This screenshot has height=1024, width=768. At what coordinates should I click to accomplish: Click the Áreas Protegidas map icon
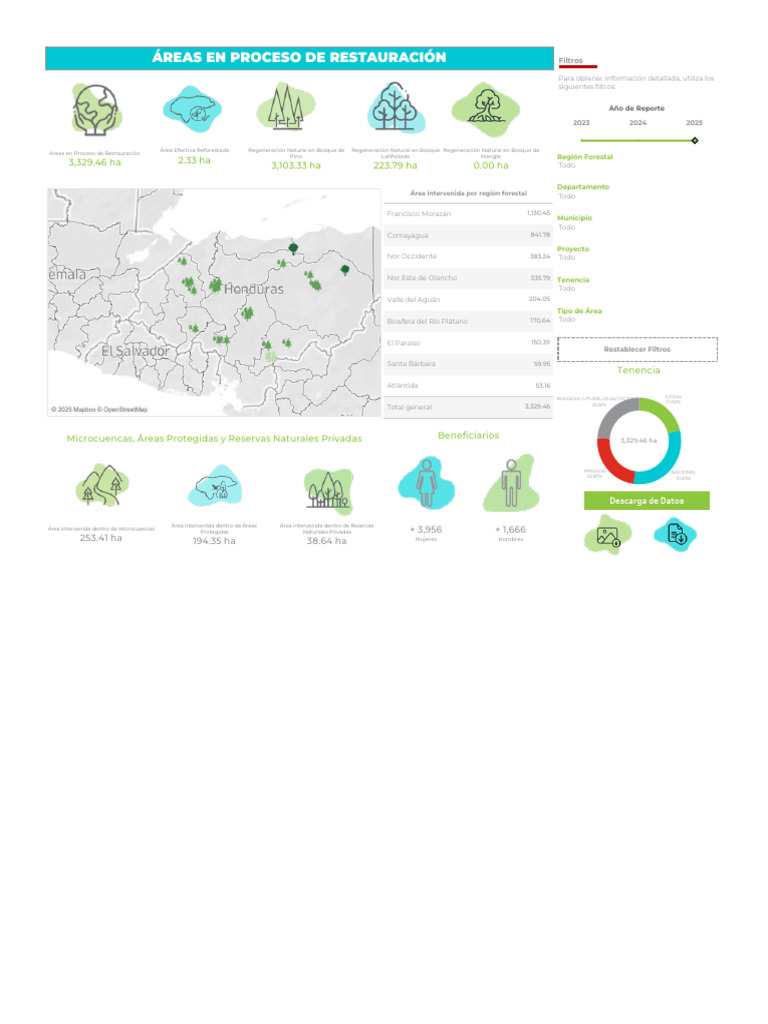215,486
